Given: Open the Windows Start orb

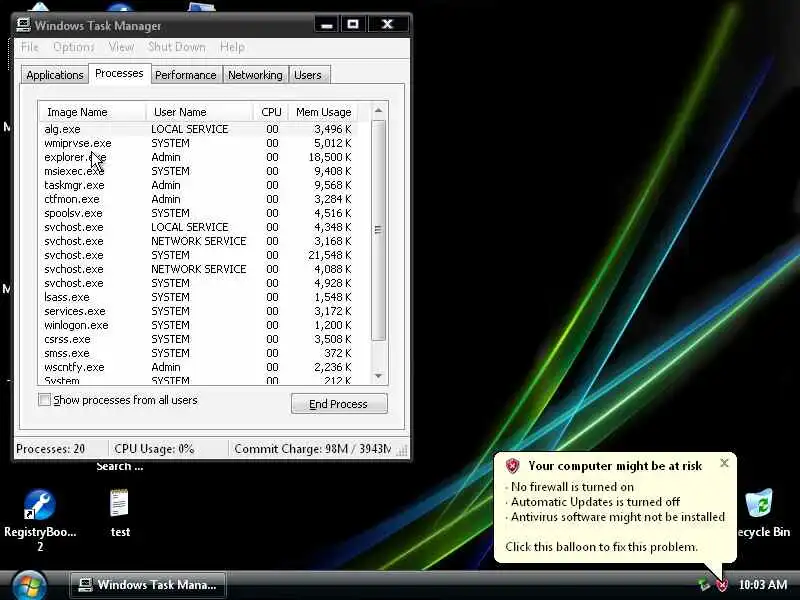Looking at the screenshot, I should pyautogui.click(x=30, y=585).
